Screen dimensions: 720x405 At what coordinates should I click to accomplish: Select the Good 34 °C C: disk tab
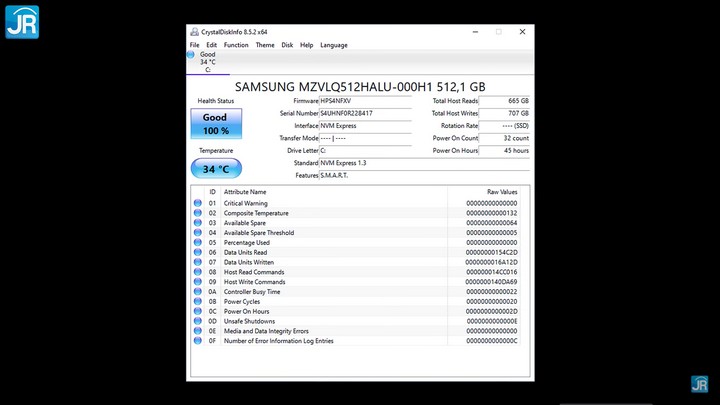tap(208, 62)
